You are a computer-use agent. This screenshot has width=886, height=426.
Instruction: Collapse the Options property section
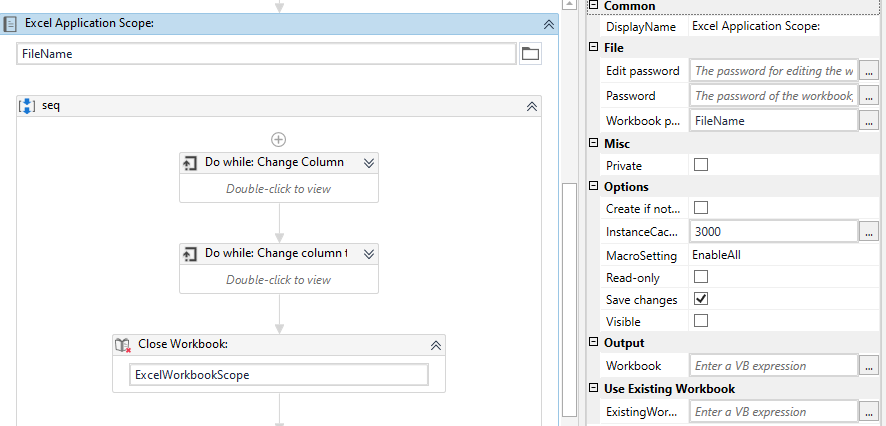coord(593,187)
